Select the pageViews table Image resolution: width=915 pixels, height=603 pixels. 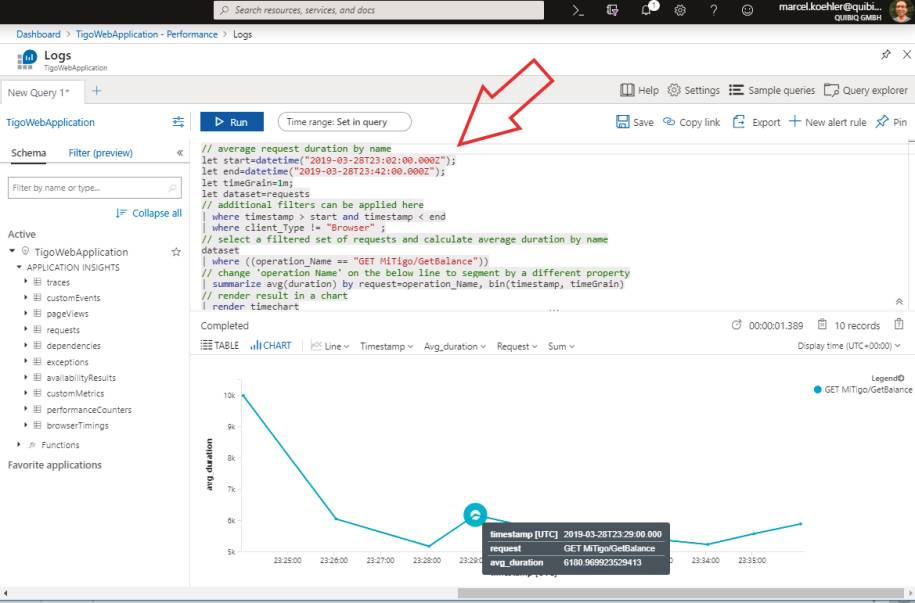(x=68, y=313)
